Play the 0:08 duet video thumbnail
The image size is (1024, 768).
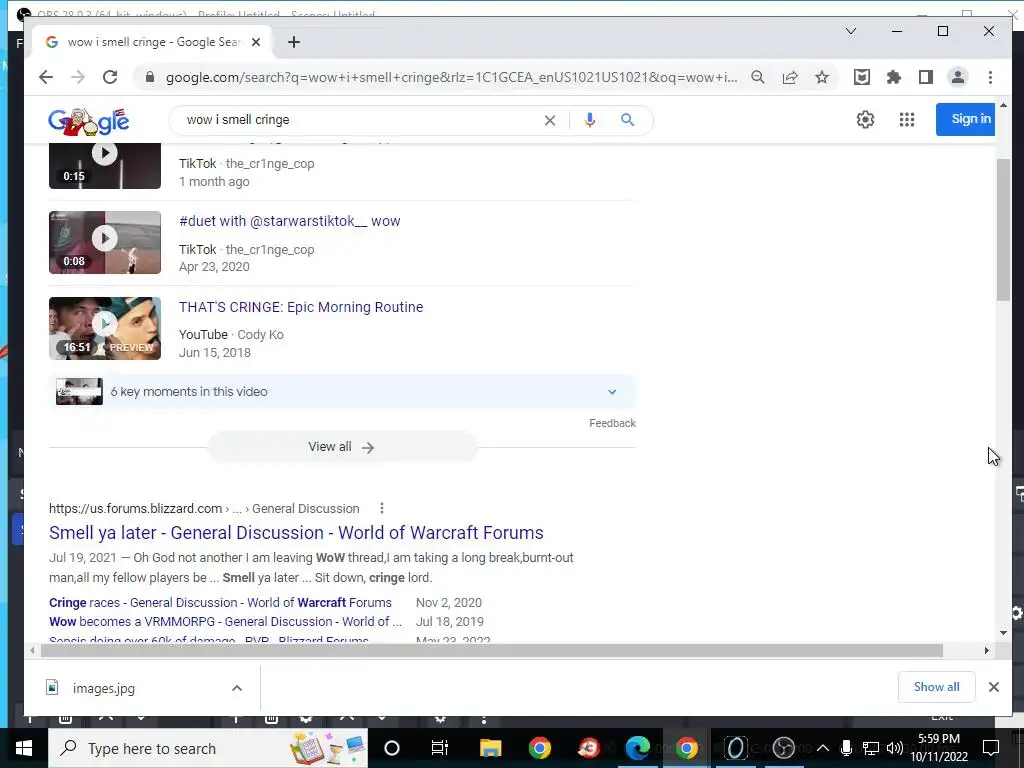(x=104, y=242)
